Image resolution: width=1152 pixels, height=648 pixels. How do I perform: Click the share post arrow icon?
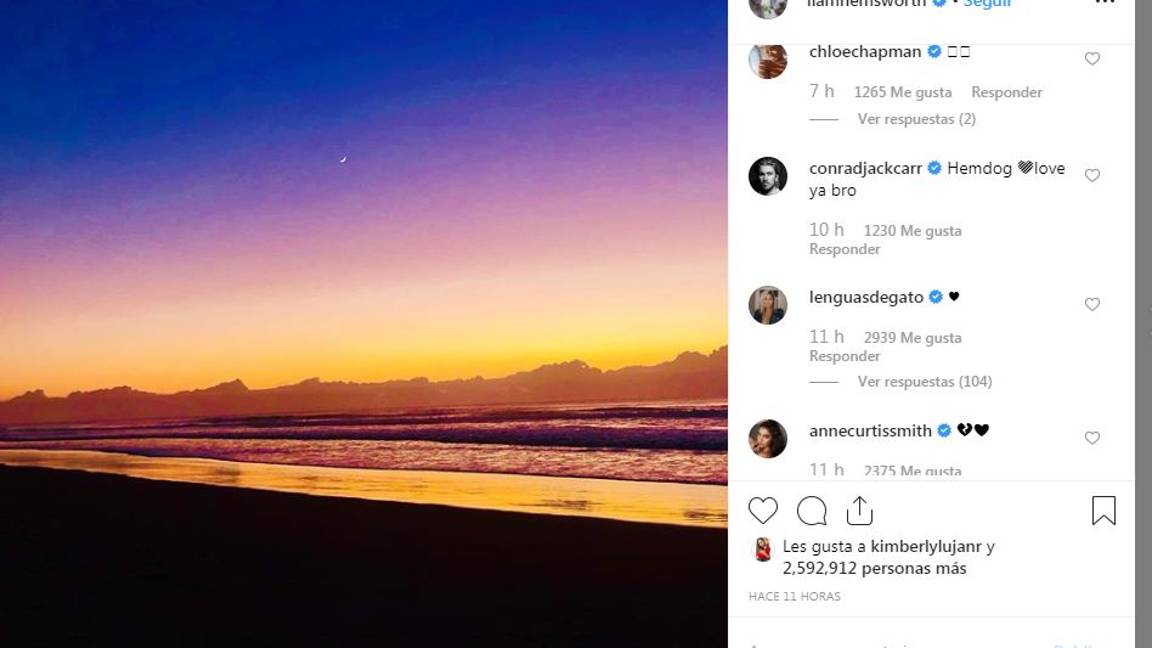point(859,511)
